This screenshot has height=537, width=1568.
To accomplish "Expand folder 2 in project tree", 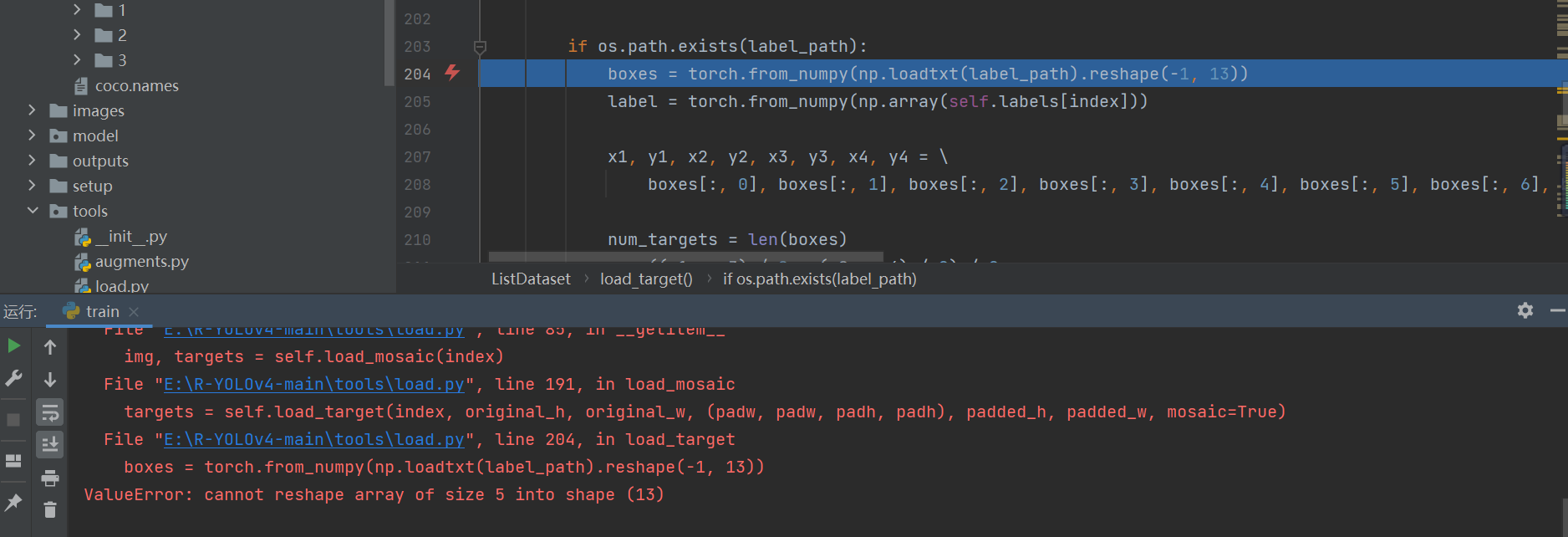I will point(77,35).
